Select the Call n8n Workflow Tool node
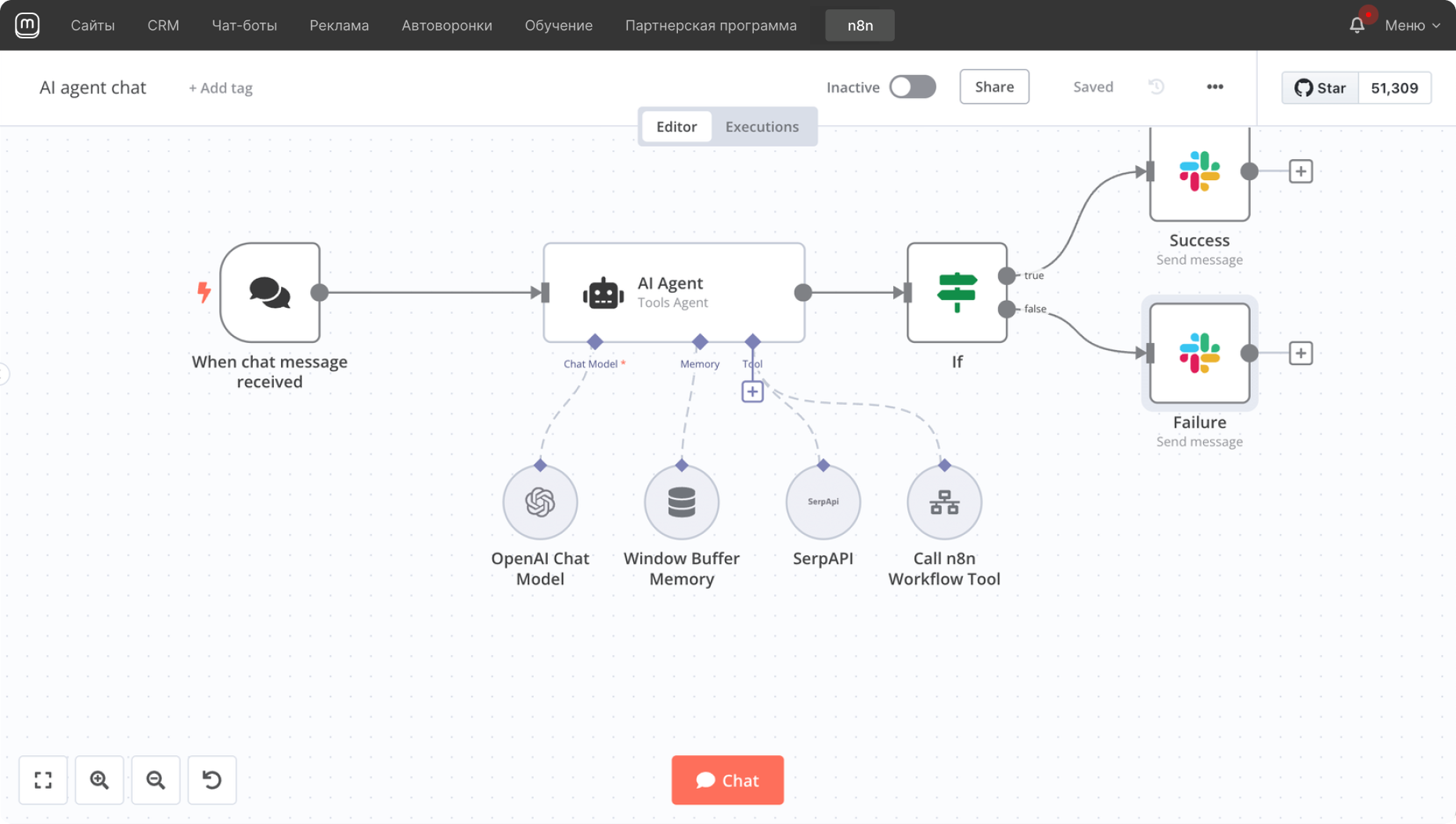1456x824 pixels. click(x=944, y=502)
